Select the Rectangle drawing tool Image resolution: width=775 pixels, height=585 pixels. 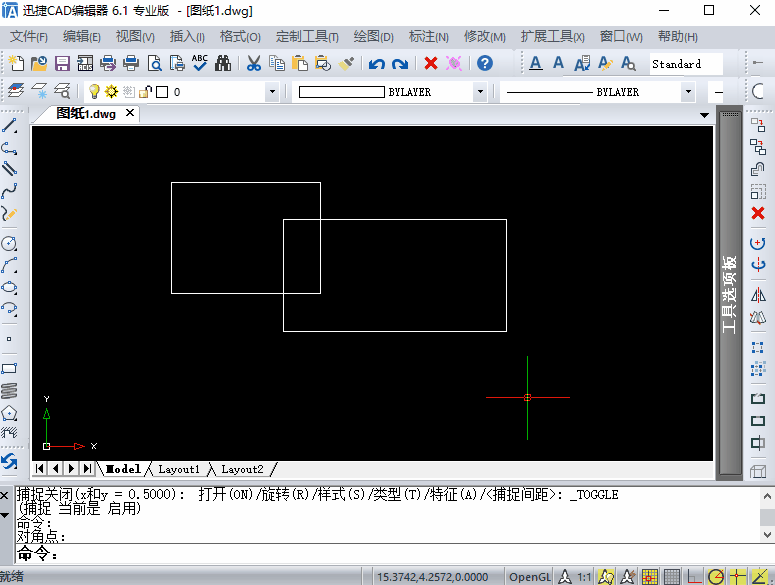click(x=9, y=369)
